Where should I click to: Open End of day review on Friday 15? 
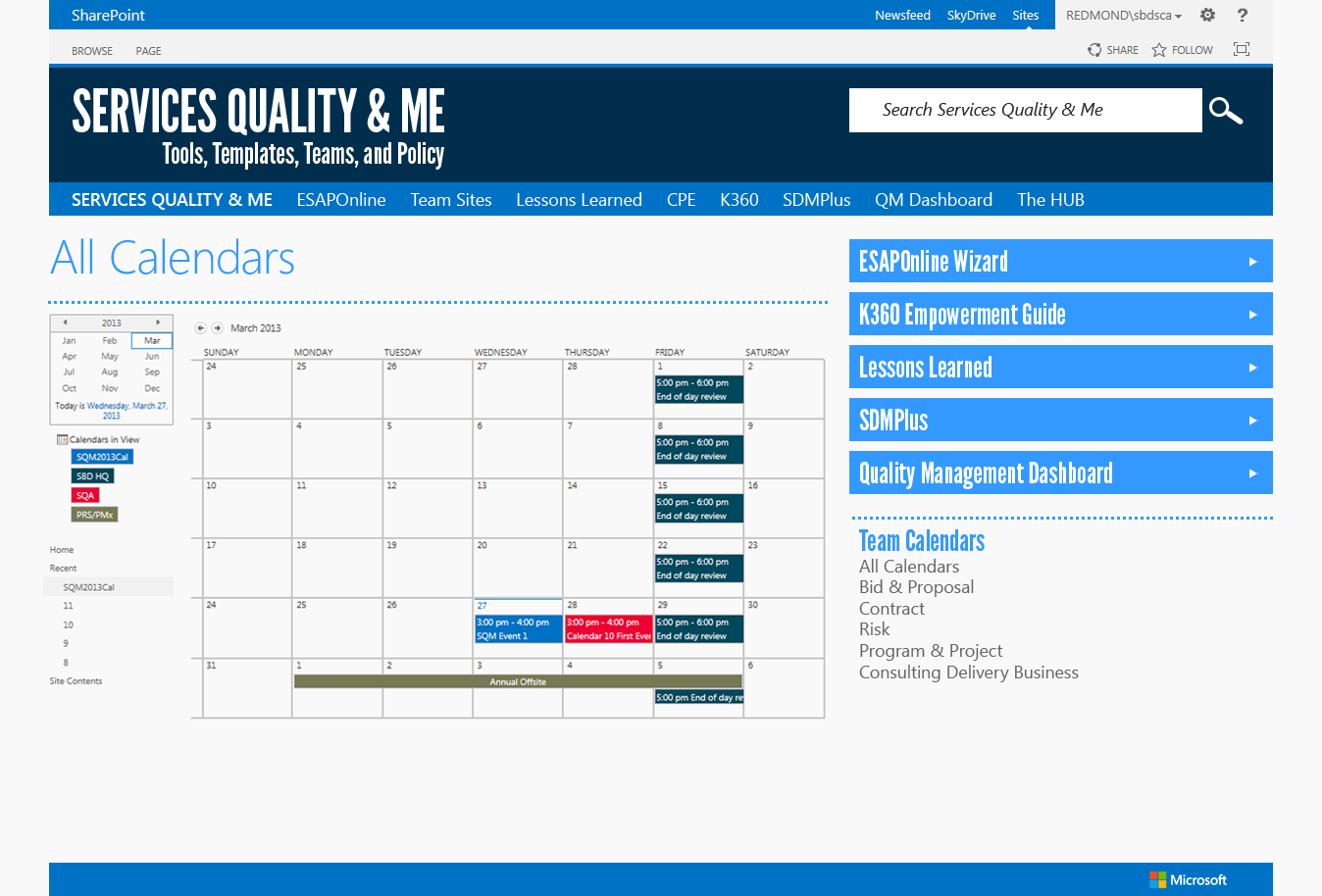[x=698, y=509]
